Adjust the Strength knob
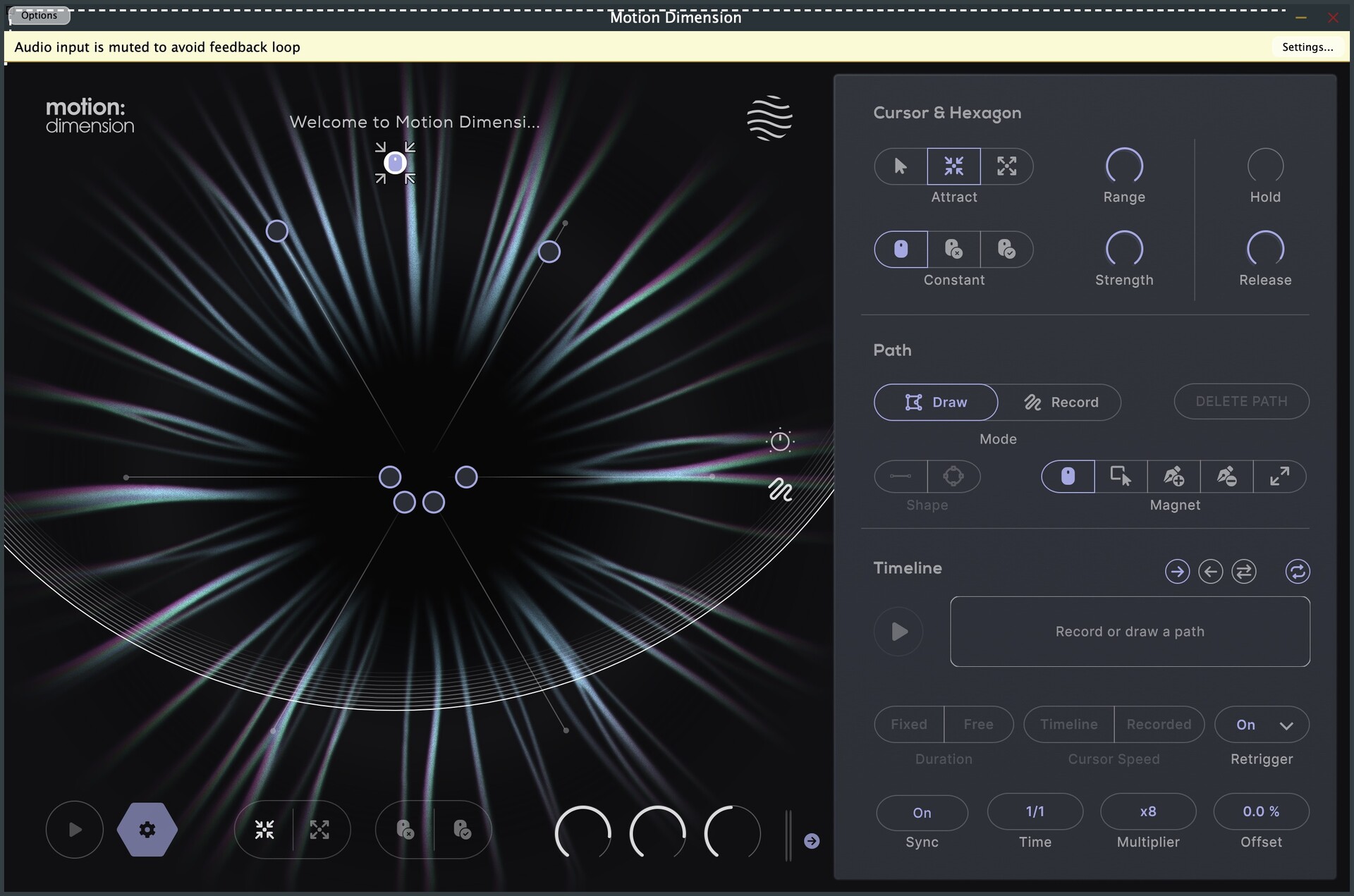 [1124, 249]
